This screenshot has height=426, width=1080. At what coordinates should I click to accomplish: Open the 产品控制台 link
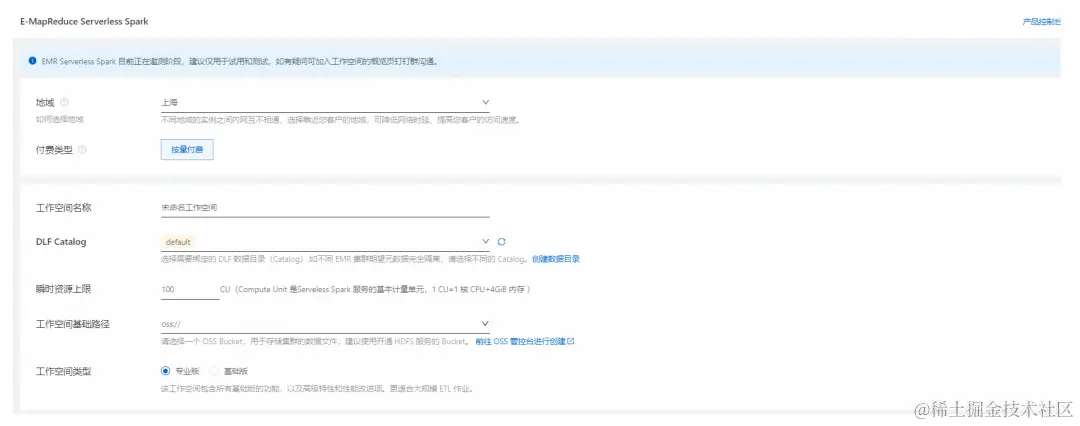(x=1041, y=22)
